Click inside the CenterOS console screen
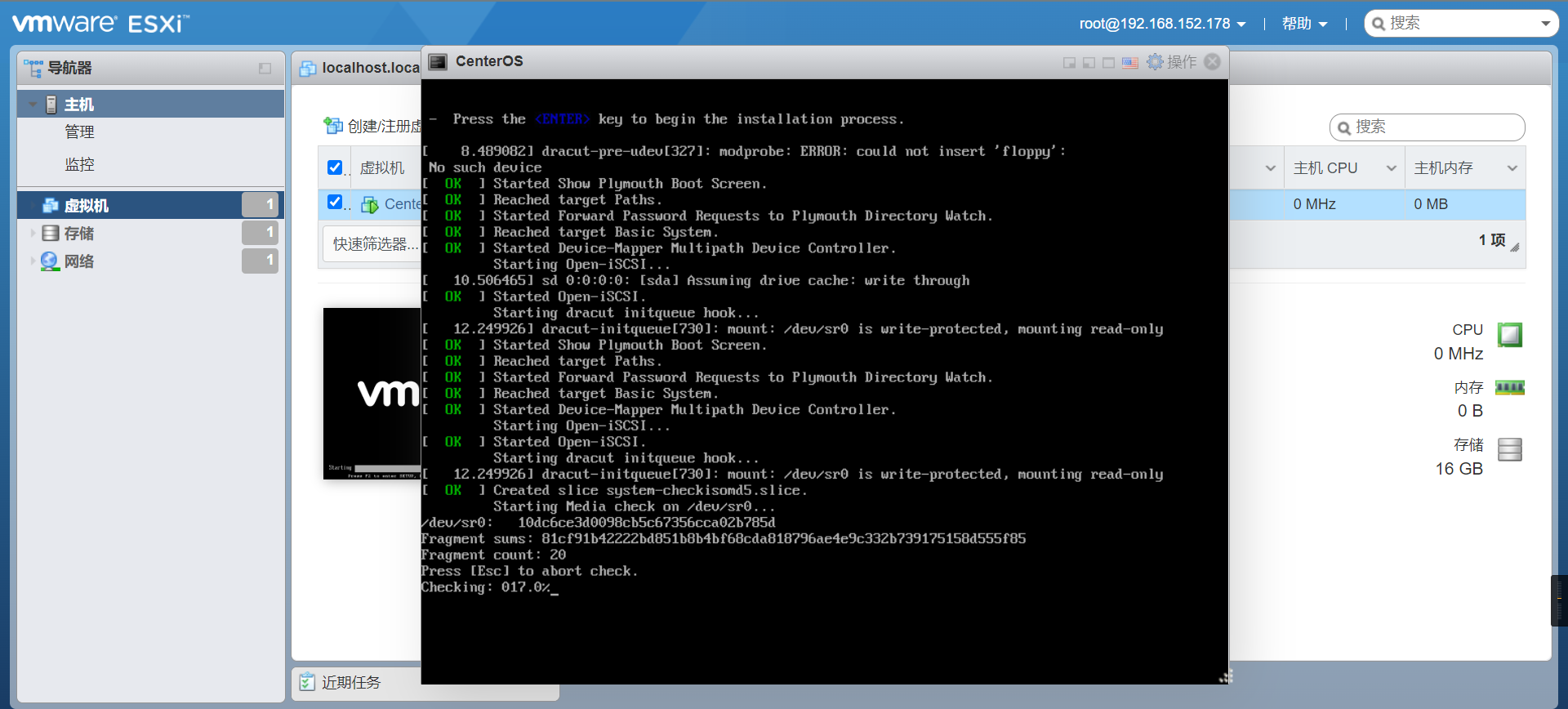 coord(825,381)
